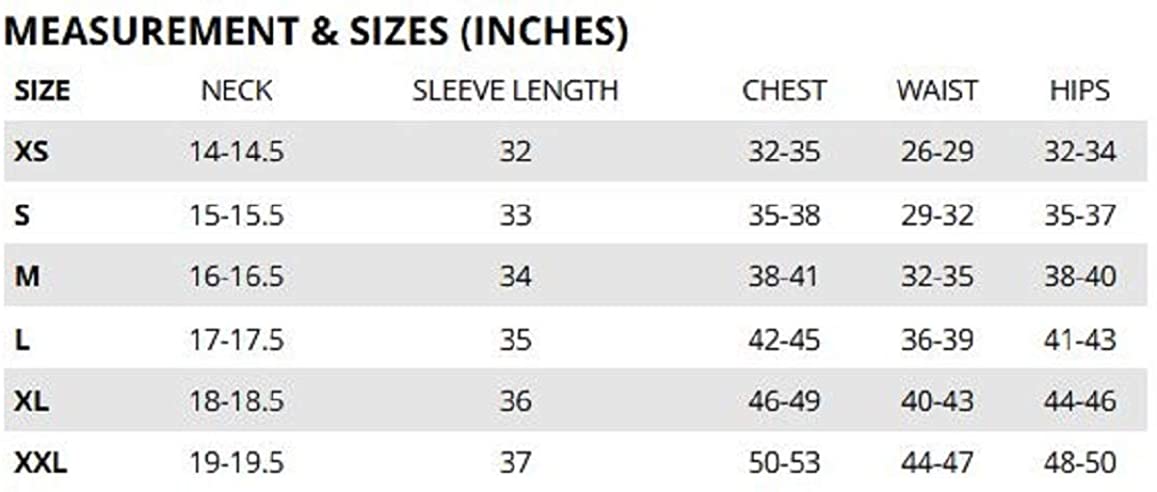Click hips measurement 48-50
The image size is (1157, 492).
click(x=1079, y=463)
